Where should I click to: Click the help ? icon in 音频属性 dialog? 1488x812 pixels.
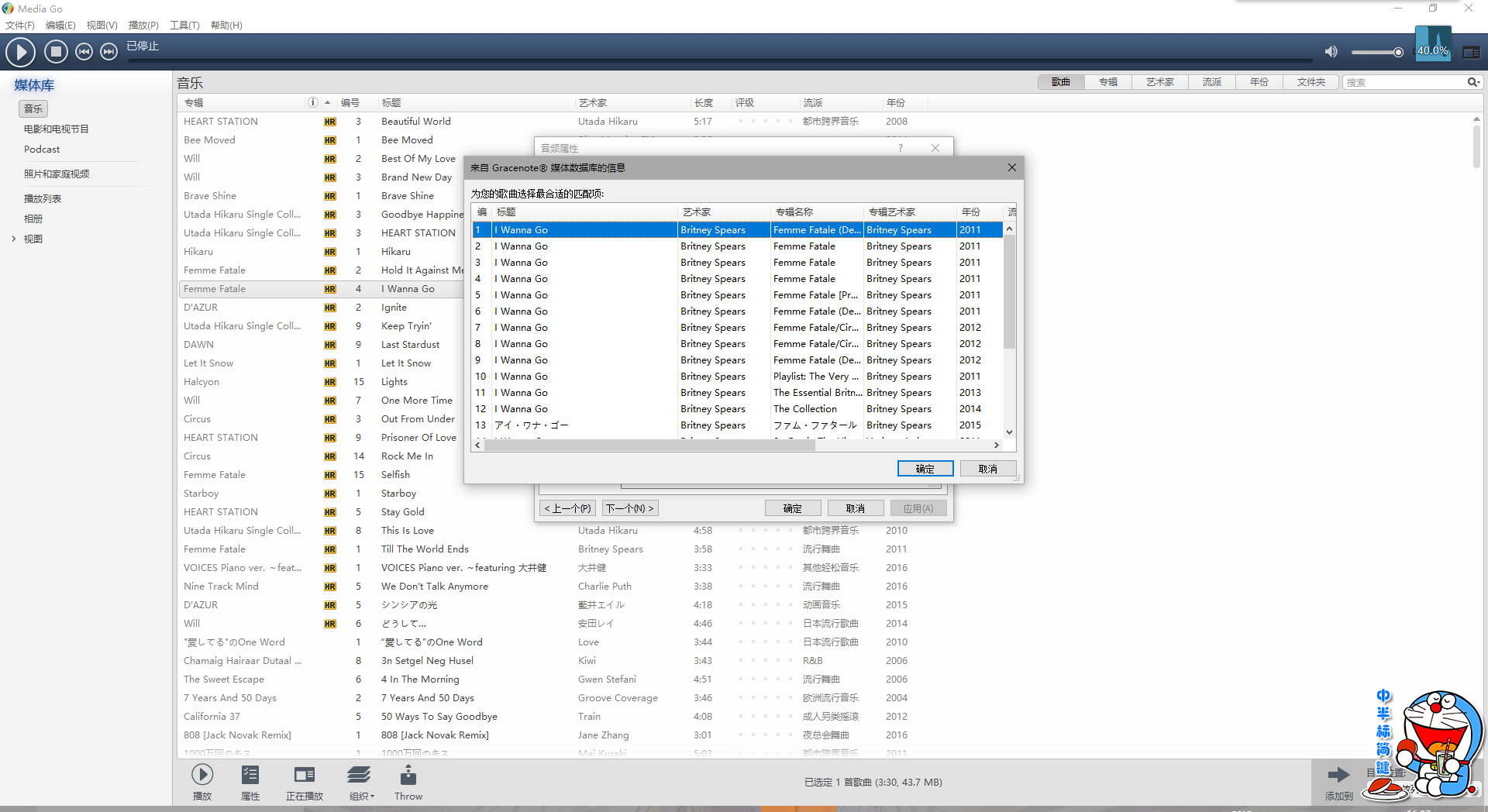coord(901,148)
